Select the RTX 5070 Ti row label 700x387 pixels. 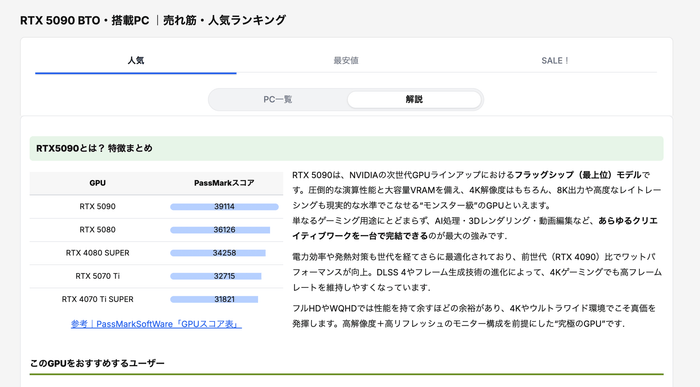coord(97,276)
